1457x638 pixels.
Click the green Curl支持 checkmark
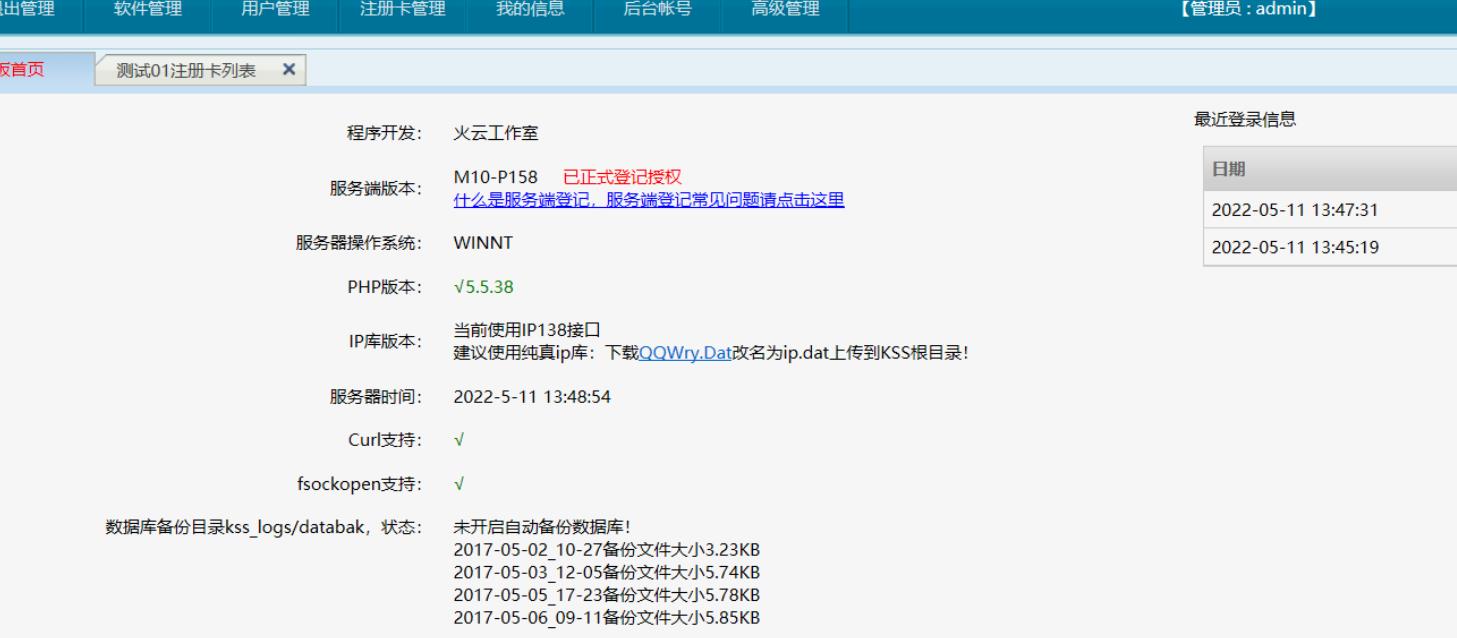tap(458, 440)
